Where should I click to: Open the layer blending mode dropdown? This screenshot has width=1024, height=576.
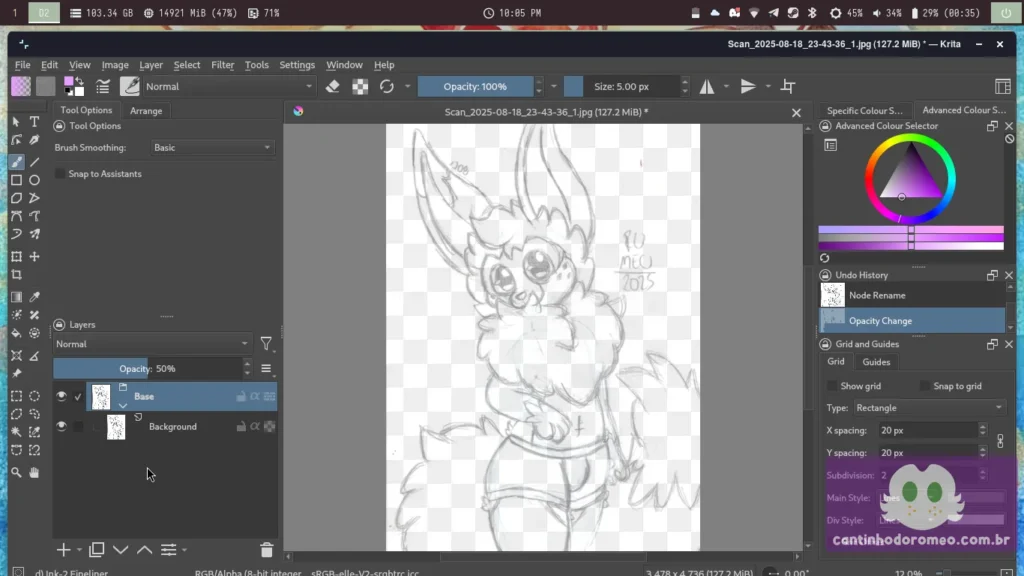[x=152, y=344]
